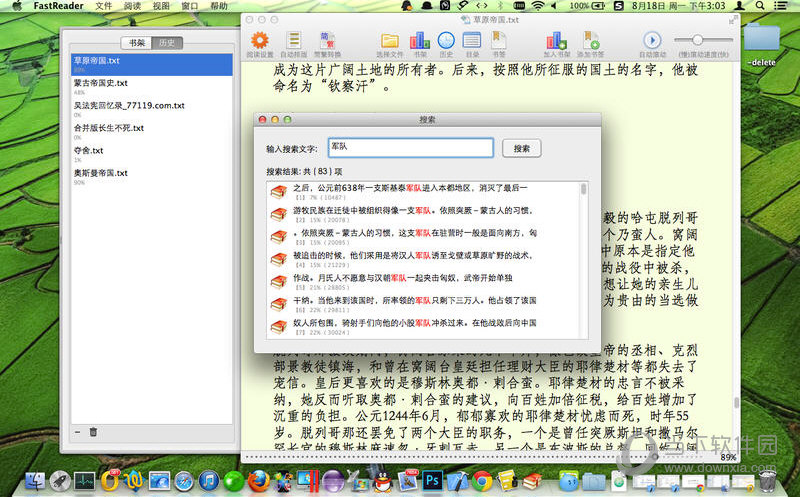800x497 pixels.
Task: Click the reader window vertical scrollbar
Action: click(x=736, y=402)
